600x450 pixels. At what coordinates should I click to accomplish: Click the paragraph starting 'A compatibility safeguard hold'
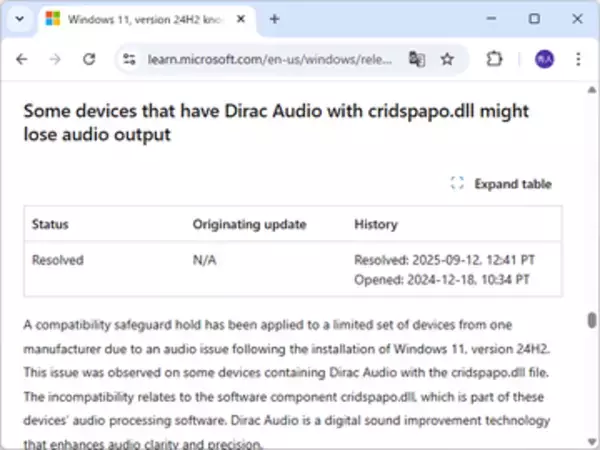[x=287, y=384]
